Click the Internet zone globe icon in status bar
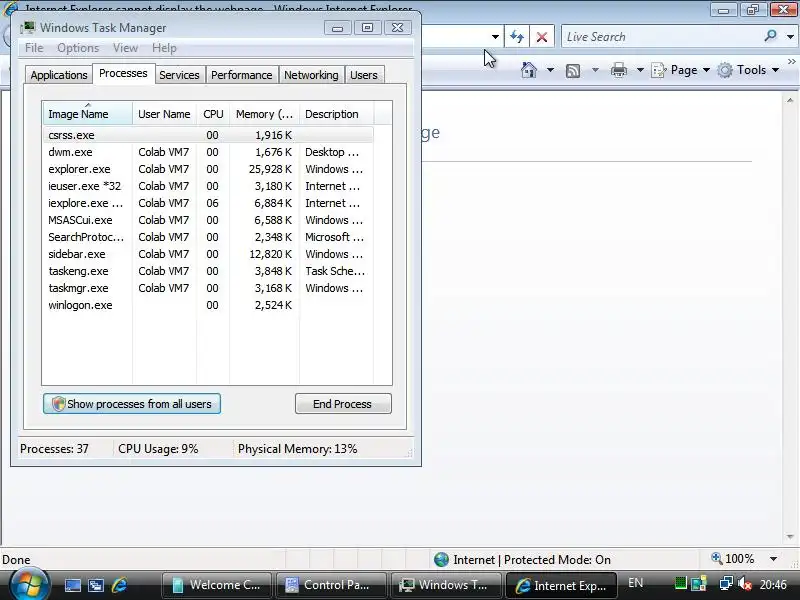The width and height of the screenshot is (800, 600). click(x=441, y=560)
